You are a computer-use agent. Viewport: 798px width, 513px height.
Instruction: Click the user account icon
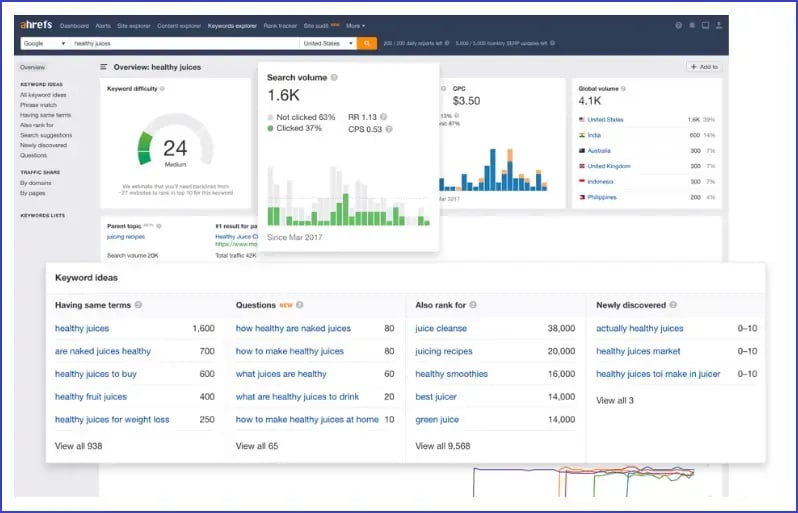click(x=718, y=25)
